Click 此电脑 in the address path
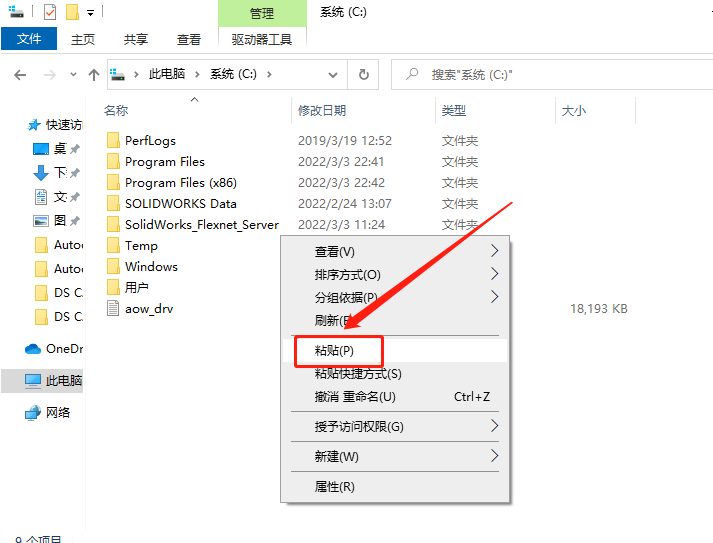This screenshot has width=713, height=543. (x=167, y=74)
